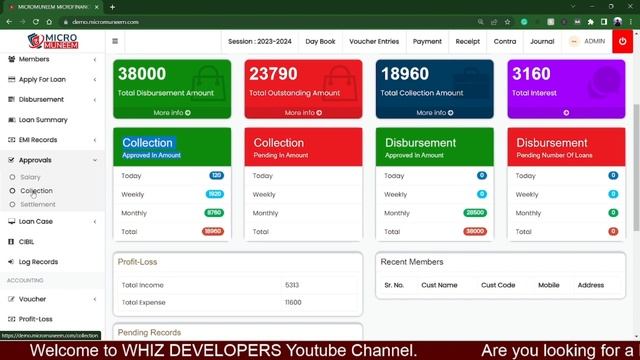Expand the EMI Records chevron
The width and height of the screenshot is (640, 360).
pos(95,140)
